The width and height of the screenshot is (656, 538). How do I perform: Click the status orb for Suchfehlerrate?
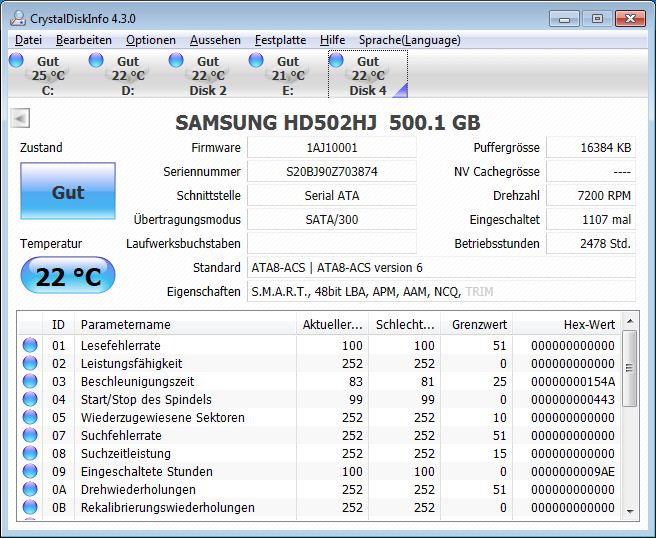coord(30,435)
